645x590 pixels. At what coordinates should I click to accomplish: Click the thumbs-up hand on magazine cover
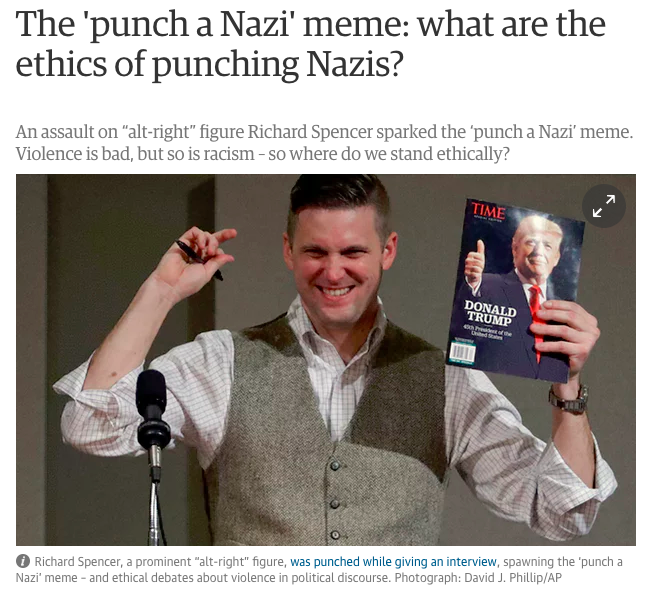pyautogui.click(x=474, y=261)
